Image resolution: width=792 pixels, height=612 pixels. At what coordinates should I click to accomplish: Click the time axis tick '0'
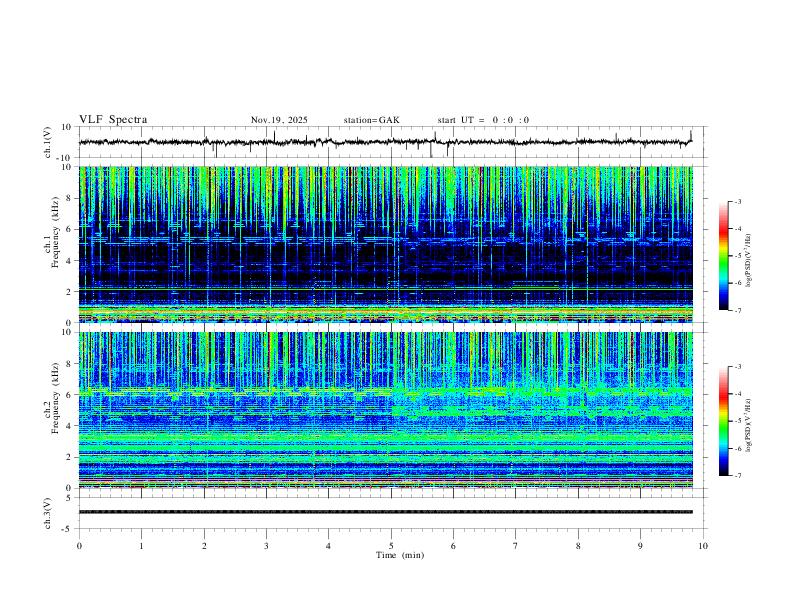[79, 546]
